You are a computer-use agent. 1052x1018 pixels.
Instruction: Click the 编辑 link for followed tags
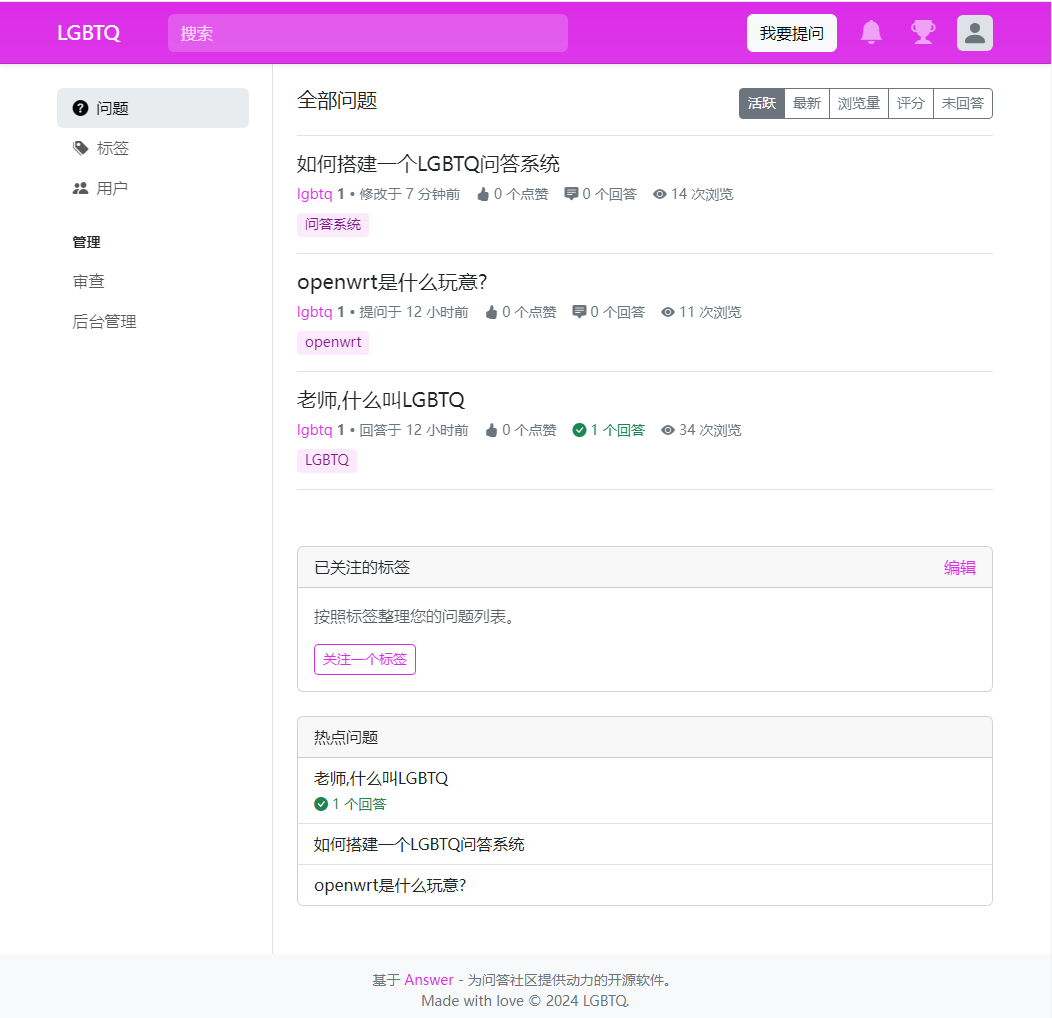pyautogui.click(x=959, y=568)
